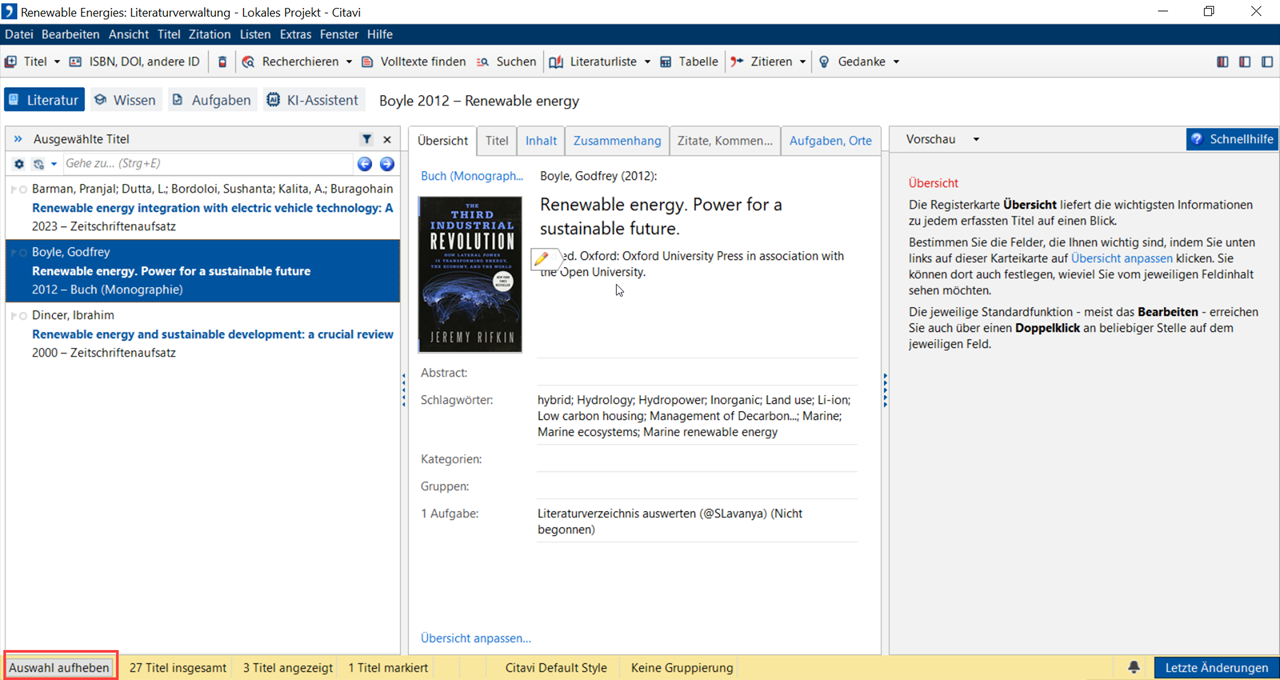Screen dimensions: 1280x680
Task: Expand the Recherchieren dropdown arrow
Action: tap(349, 62)
